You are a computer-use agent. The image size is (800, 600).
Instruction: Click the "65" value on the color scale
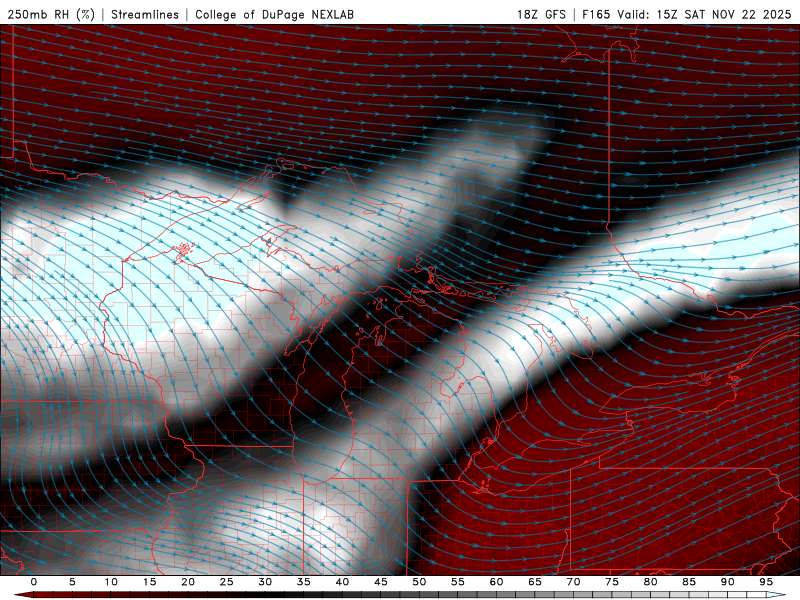coord(535,582)
